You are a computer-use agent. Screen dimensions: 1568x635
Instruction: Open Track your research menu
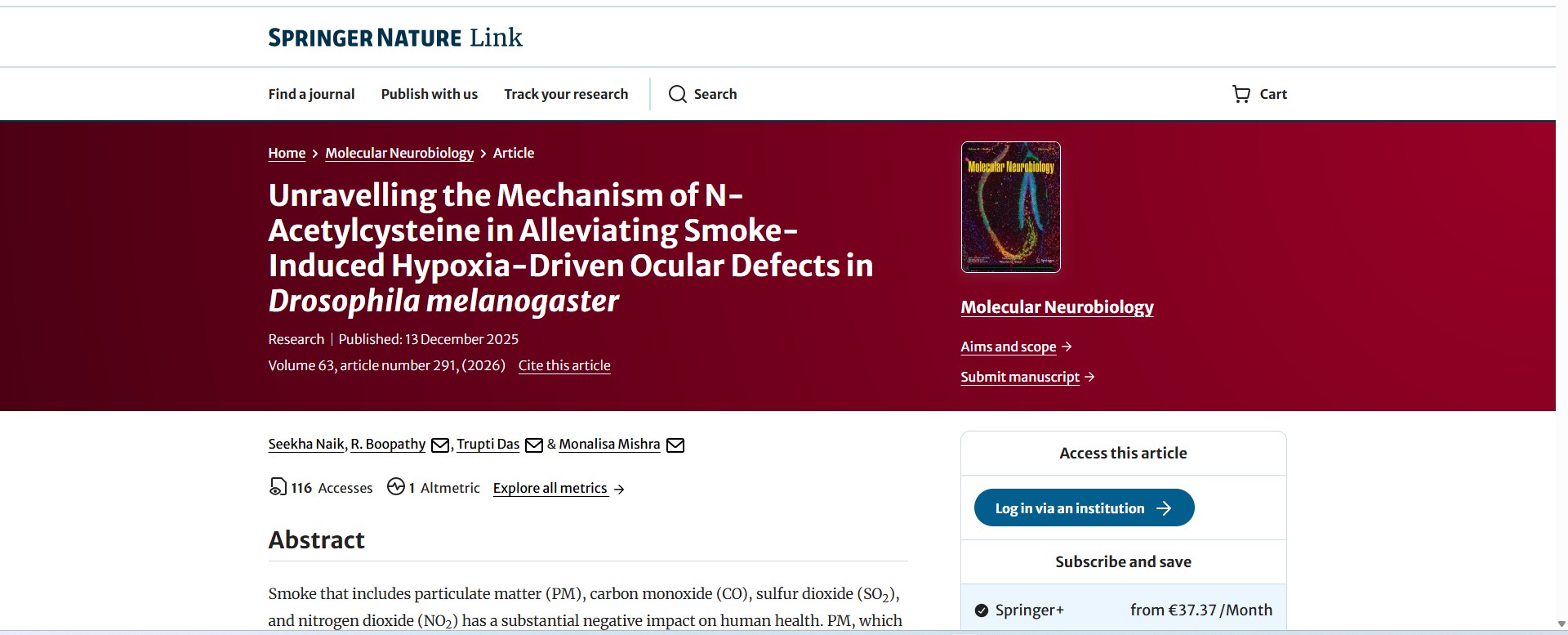coord(566,94)
